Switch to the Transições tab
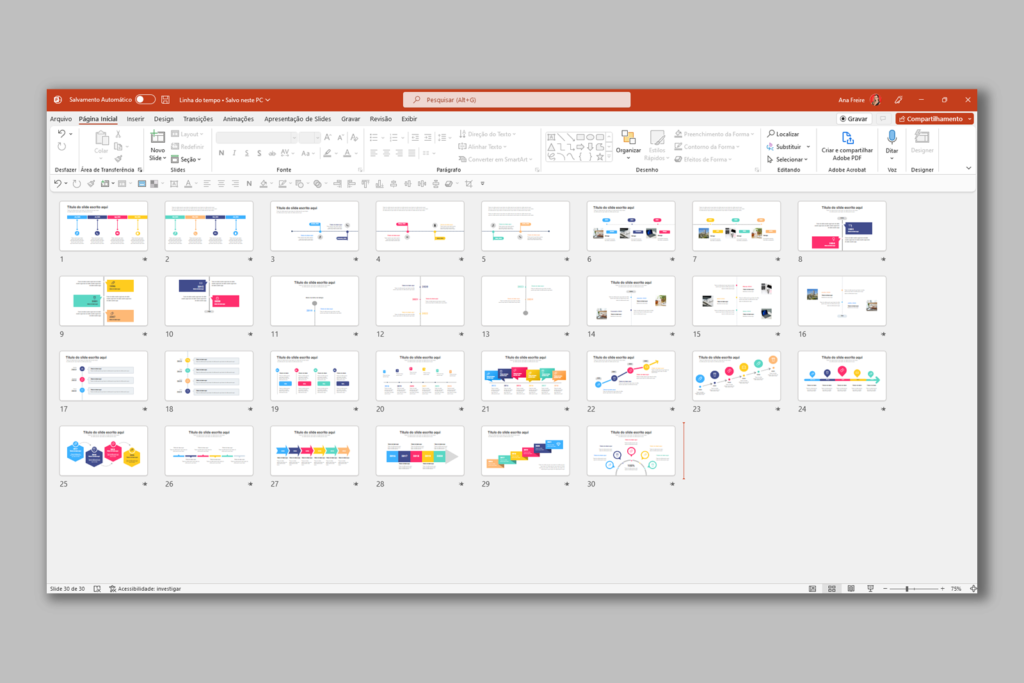This screenshot has width=1024, height=683. (x=196, y=118)
